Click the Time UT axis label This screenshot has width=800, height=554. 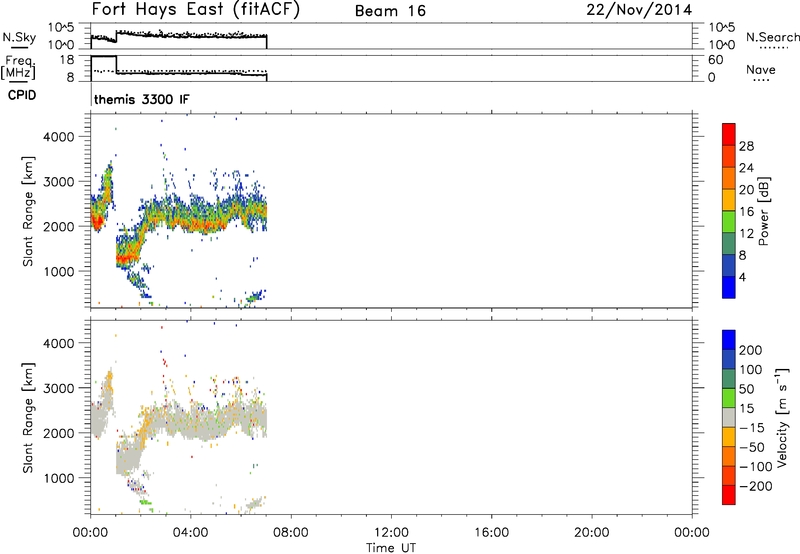[x=391, y=548]
